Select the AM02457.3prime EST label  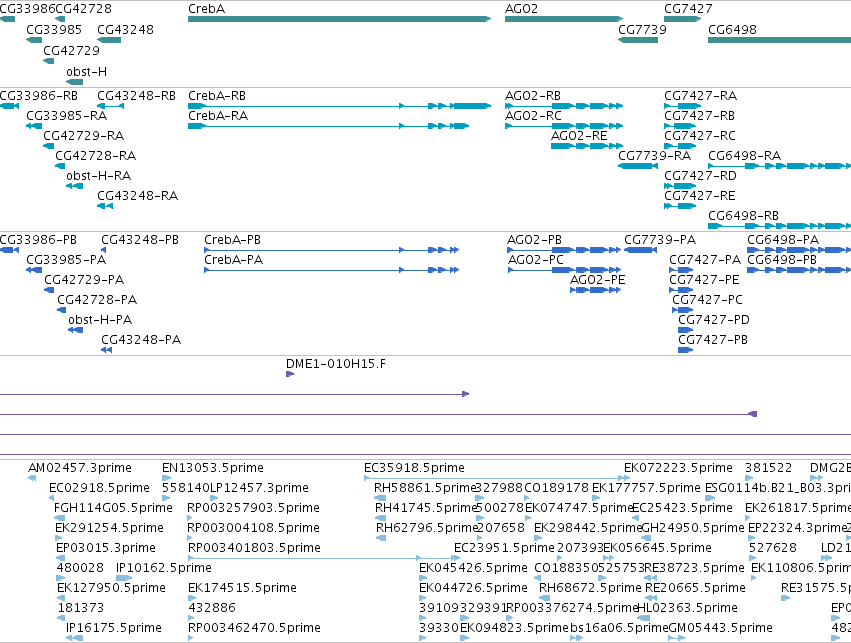click(x=80, y=468)
